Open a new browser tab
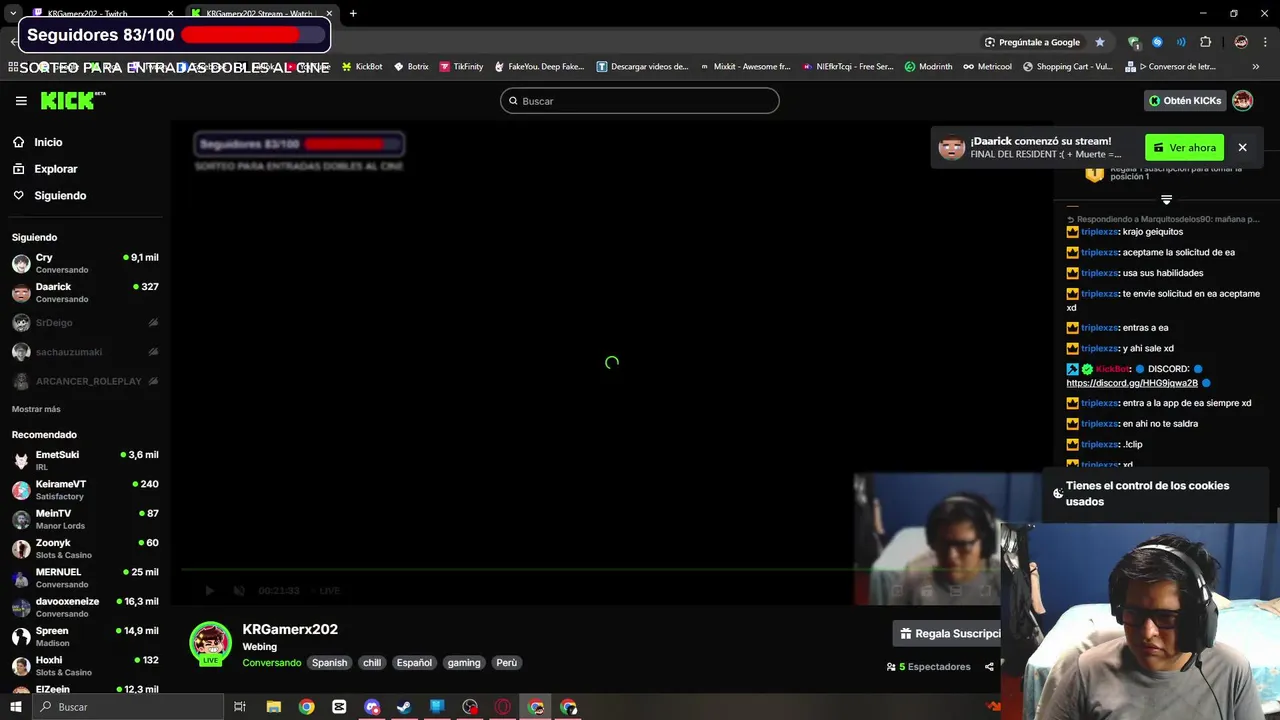This screenshot has height=720, width=1280. [x=353, y=13]
